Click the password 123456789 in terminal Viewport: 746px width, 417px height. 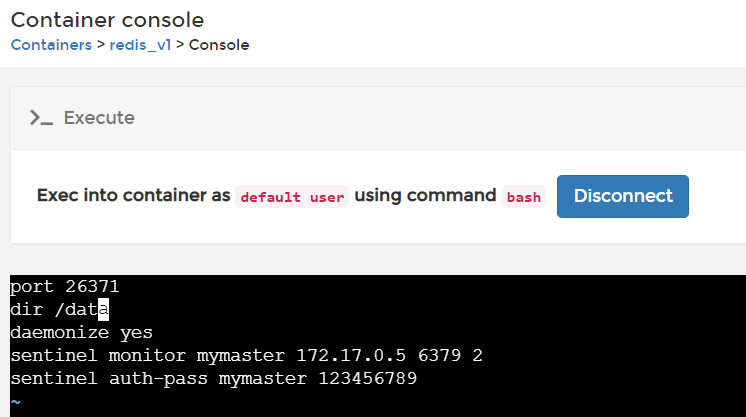[367, 379]
